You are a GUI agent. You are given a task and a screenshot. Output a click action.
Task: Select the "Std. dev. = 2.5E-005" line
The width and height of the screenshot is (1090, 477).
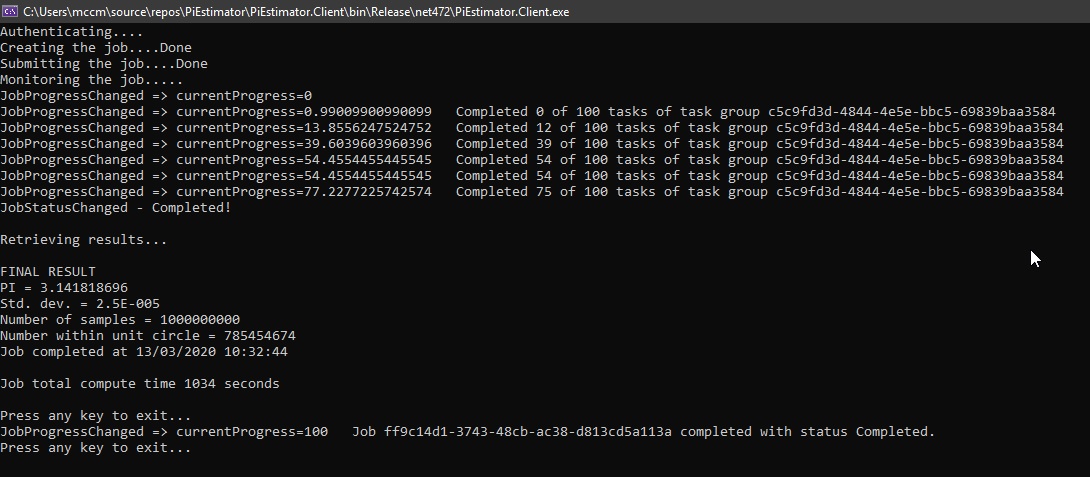[80, 304]
